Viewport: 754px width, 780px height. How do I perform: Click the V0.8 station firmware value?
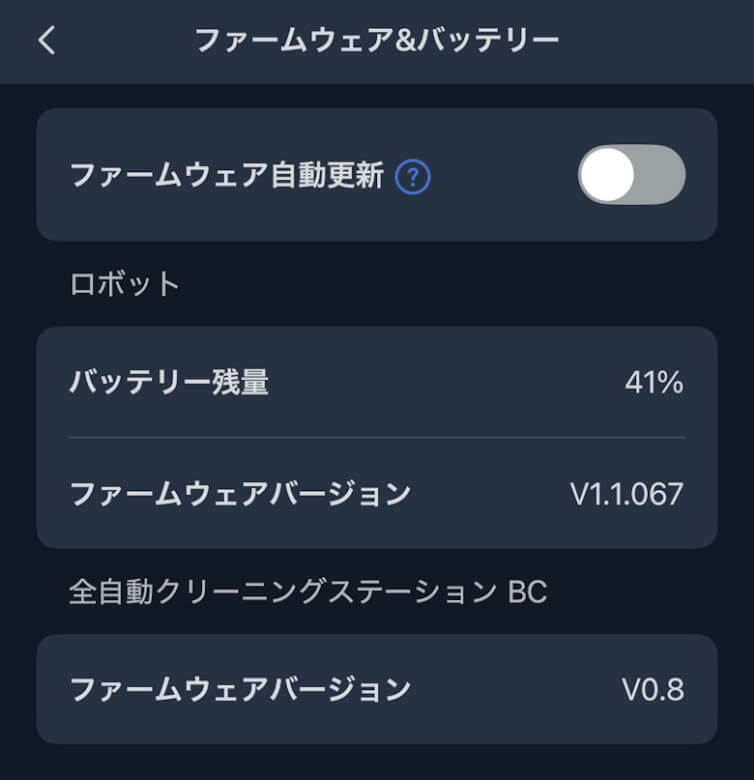(x=653, y=689)
